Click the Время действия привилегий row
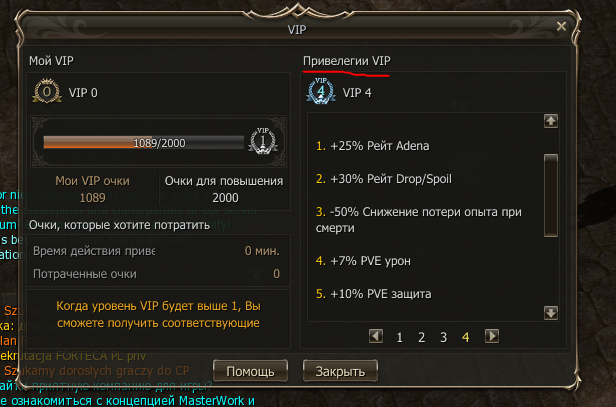Image resolution: width=616 pixels, height=407 pixels. [158, 251]
